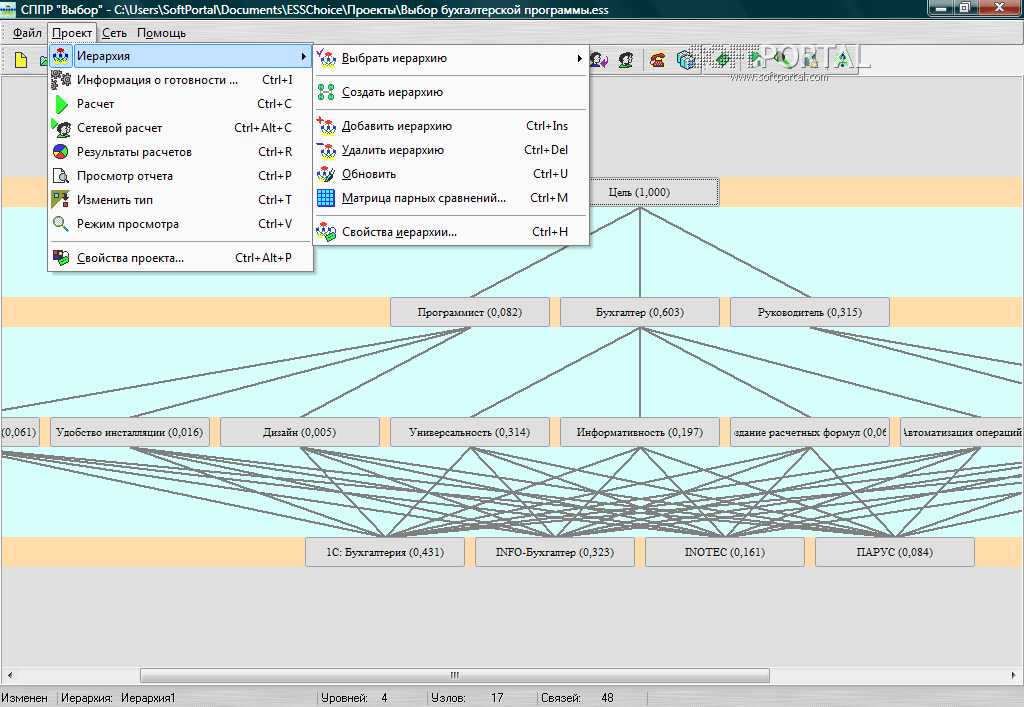
Task: Click Обновить in the hierarchy submenu
Action: [x=451, y=174]
